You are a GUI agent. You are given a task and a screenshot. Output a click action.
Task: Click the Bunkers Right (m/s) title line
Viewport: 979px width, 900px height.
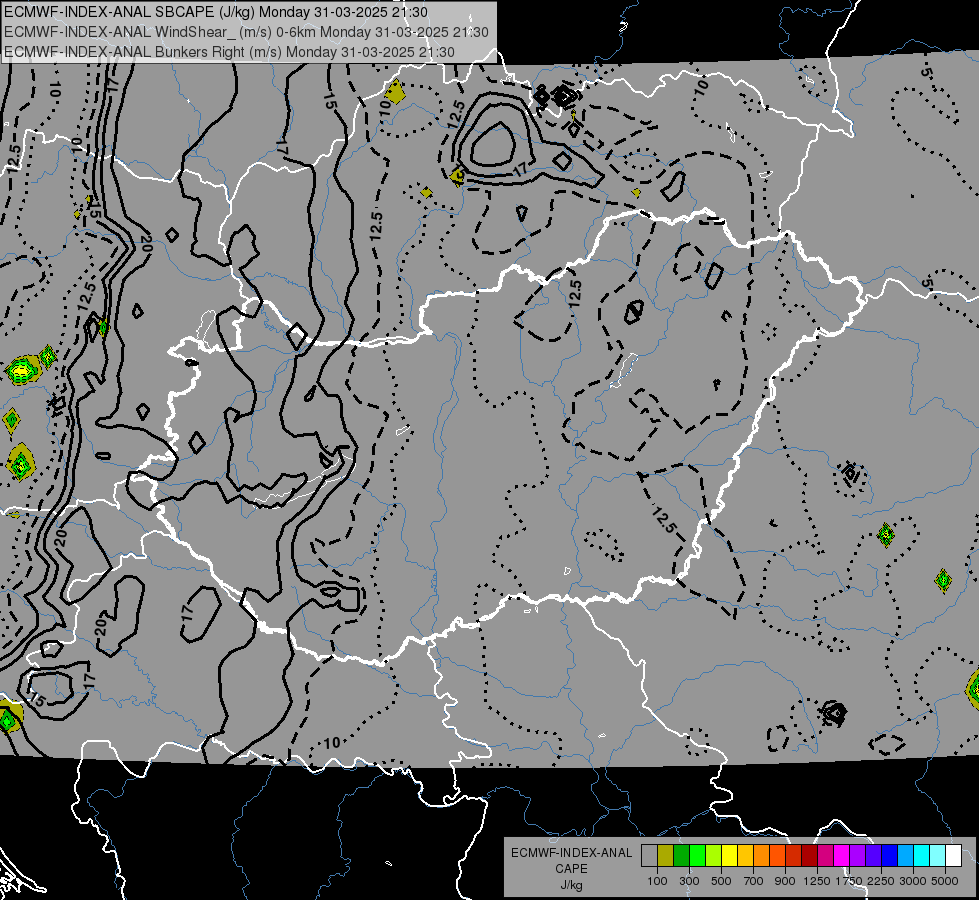pyautogui.click(x=229, y=52)
